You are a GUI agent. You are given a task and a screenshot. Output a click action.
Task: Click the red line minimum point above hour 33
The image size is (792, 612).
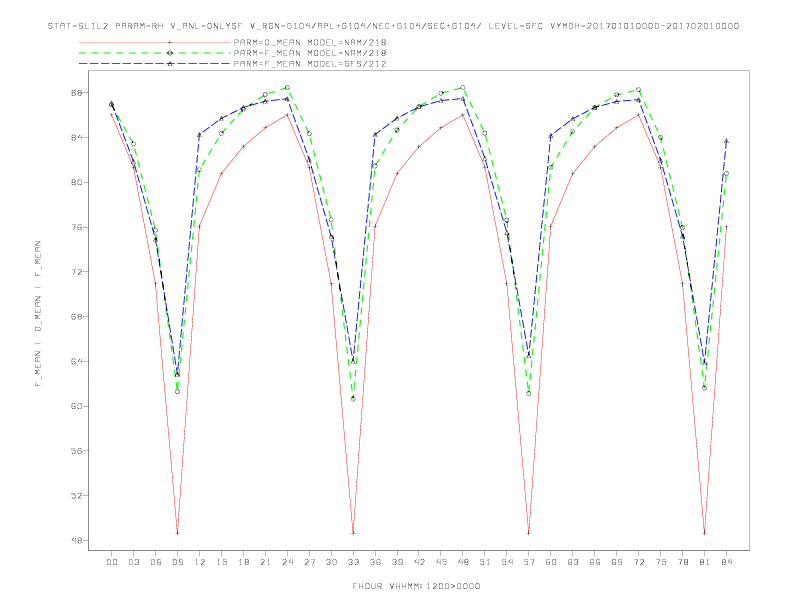(353, 533)
